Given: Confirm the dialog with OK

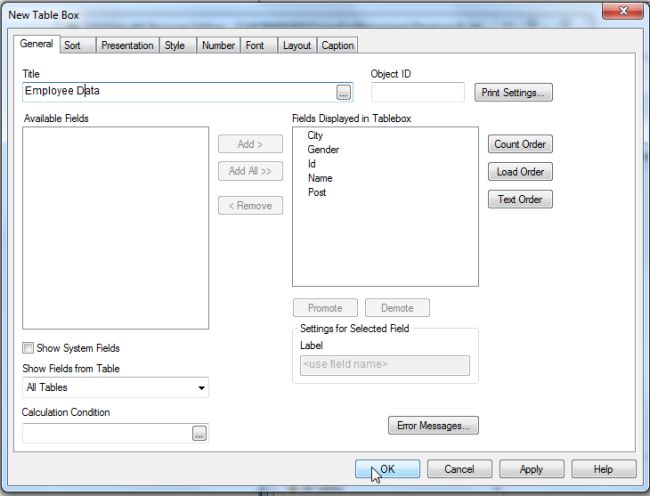Looking at the screenshot, I should pyautogui.click(x=387, y=469).
